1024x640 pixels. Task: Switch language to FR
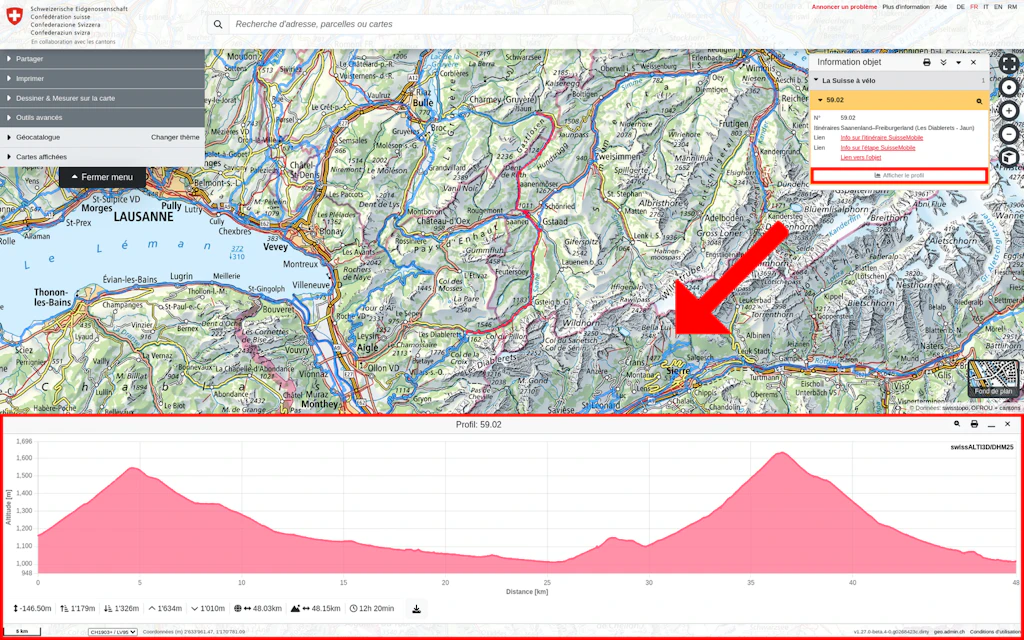[974, 7]
